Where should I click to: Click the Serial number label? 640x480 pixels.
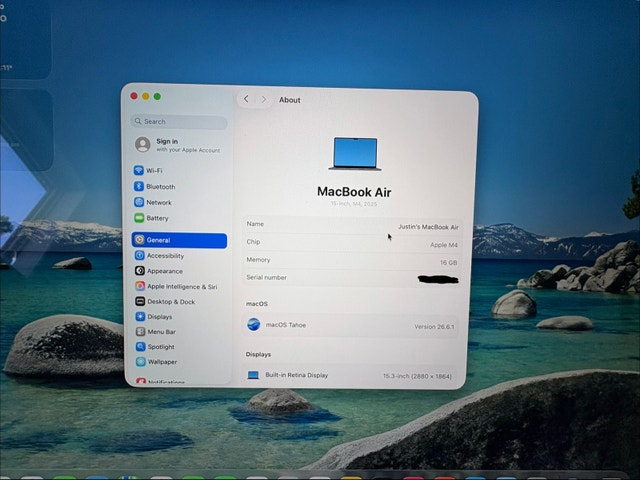pos(267,277)
